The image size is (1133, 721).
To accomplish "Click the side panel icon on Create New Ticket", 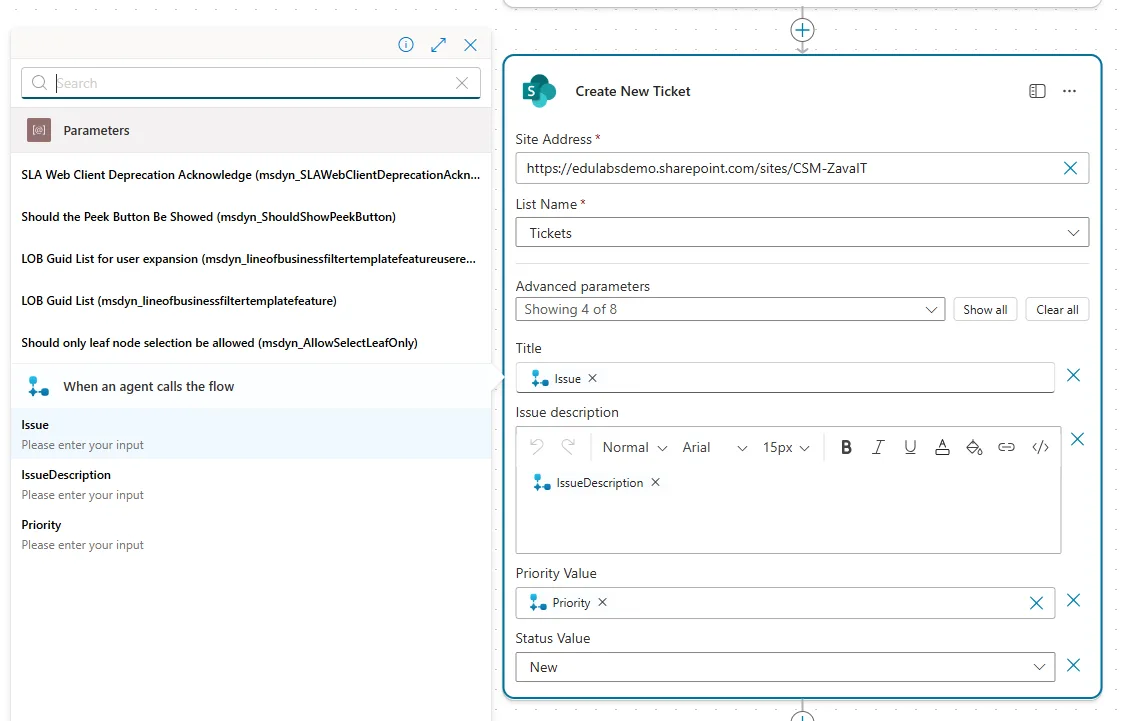I will point(1037,91).
